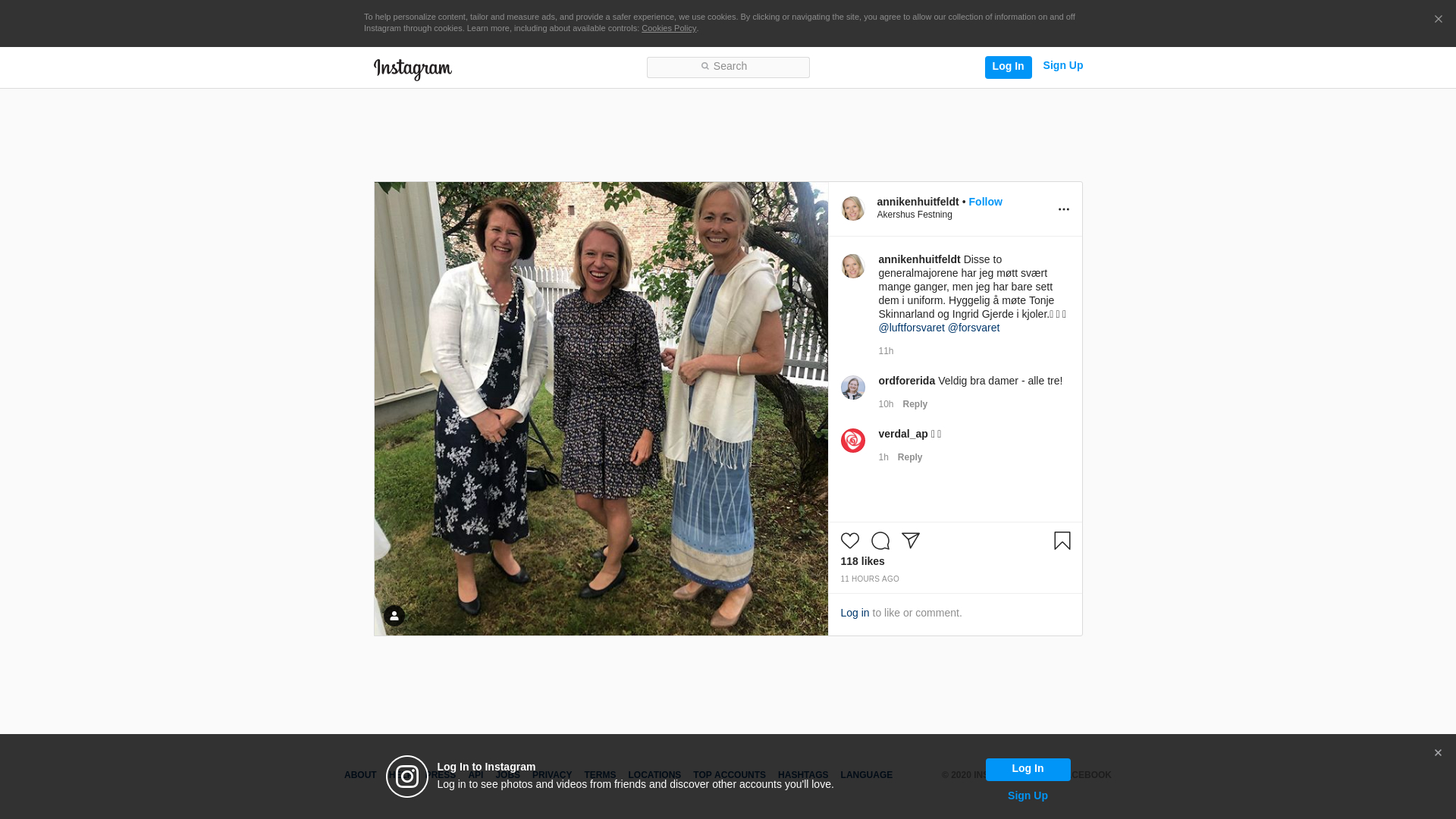This screenshot has height=819, width=1456.
Task: Open the three-dot more options menu
Action: 1063,209
